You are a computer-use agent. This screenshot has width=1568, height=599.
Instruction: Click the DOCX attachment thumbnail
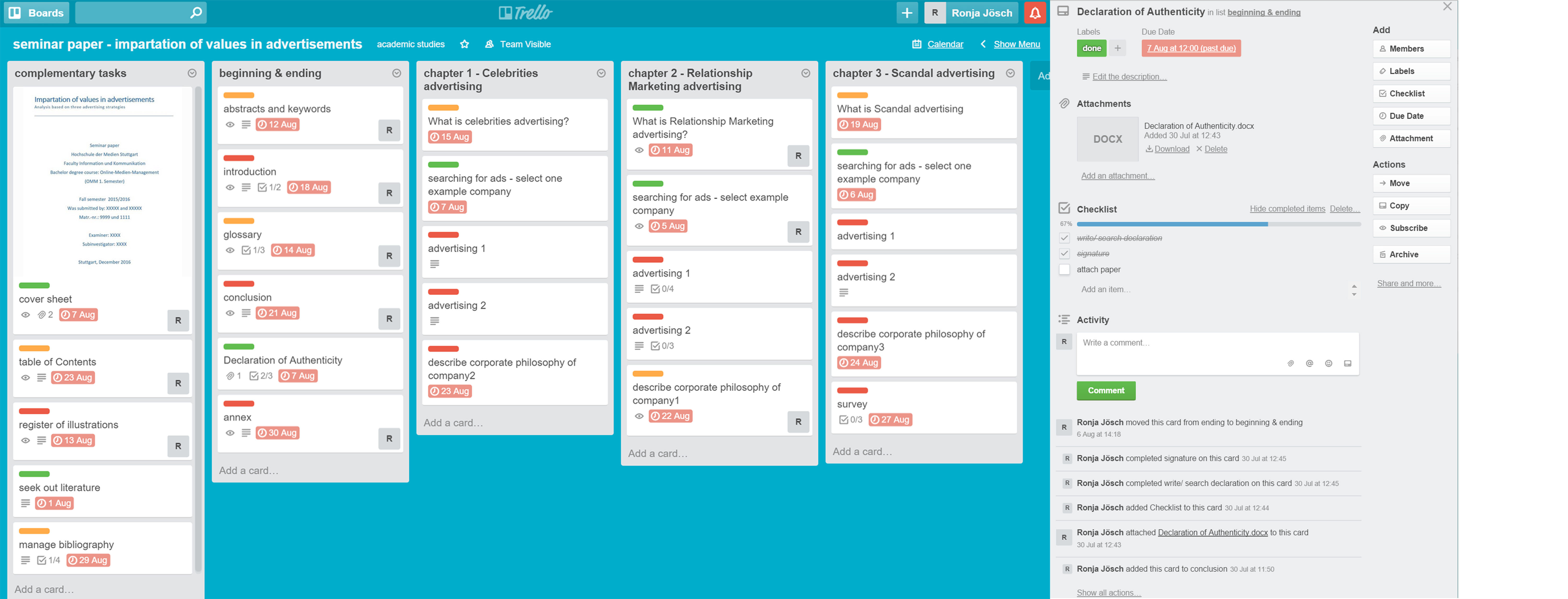(1108, 139)
